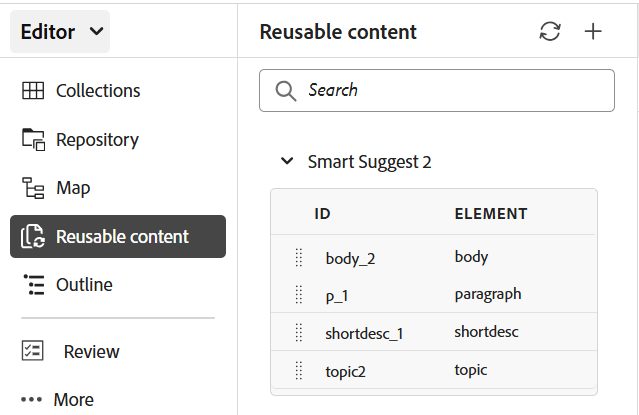Click the Outline list icon
The image size is (639, 415).
33,285
